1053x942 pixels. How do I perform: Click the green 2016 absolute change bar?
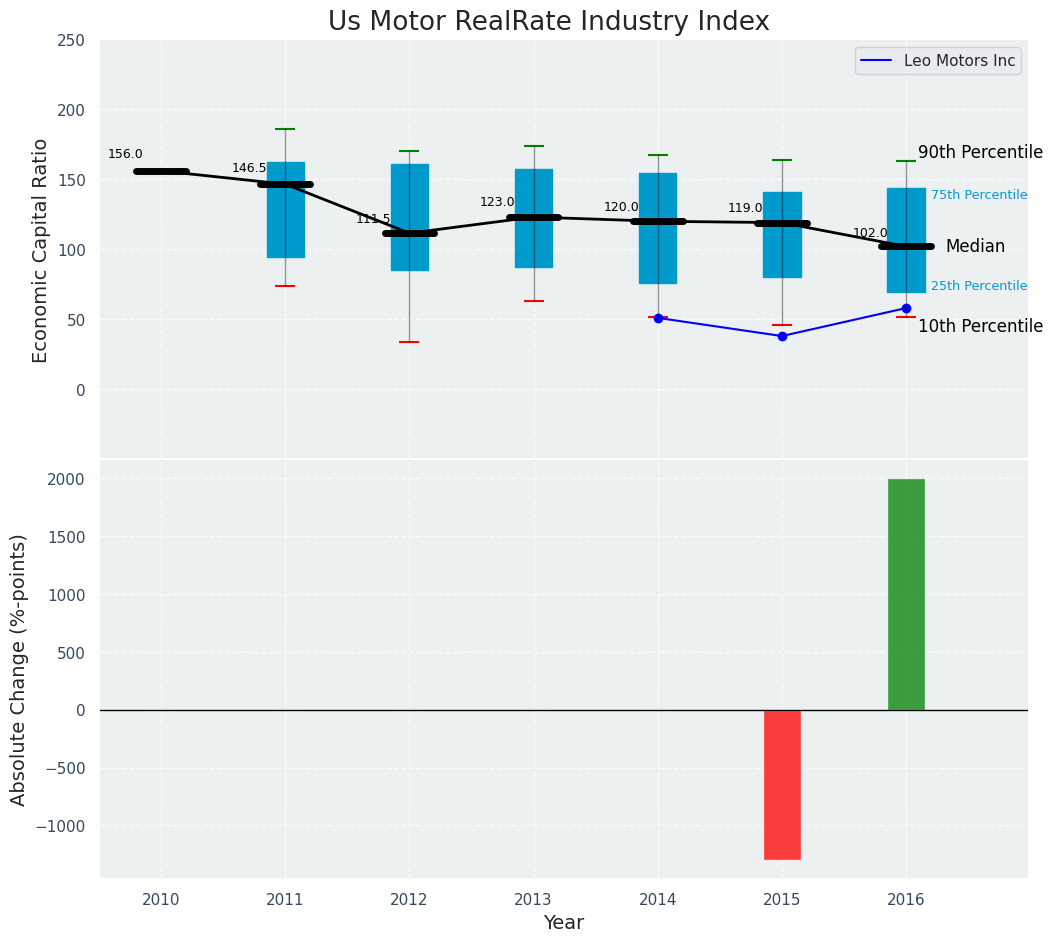point(906,594)
